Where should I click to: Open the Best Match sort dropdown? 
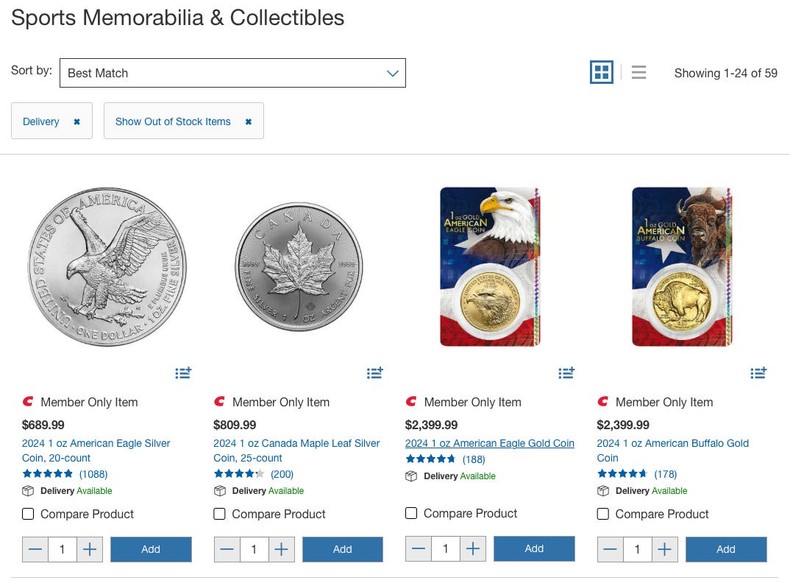pyautogui.click(x=232, y=73)
